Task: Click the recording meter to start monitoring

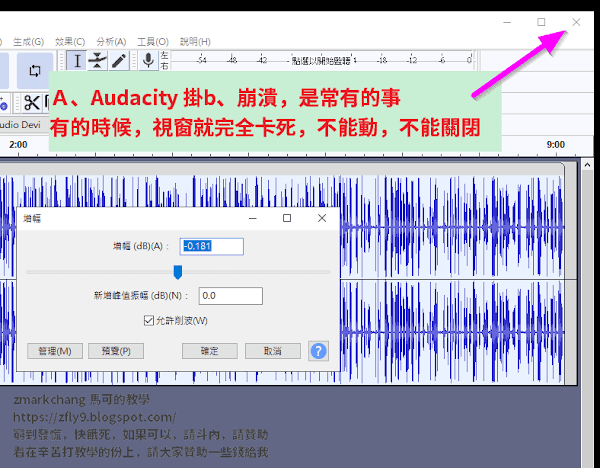Action: click(x=321, y=60)
